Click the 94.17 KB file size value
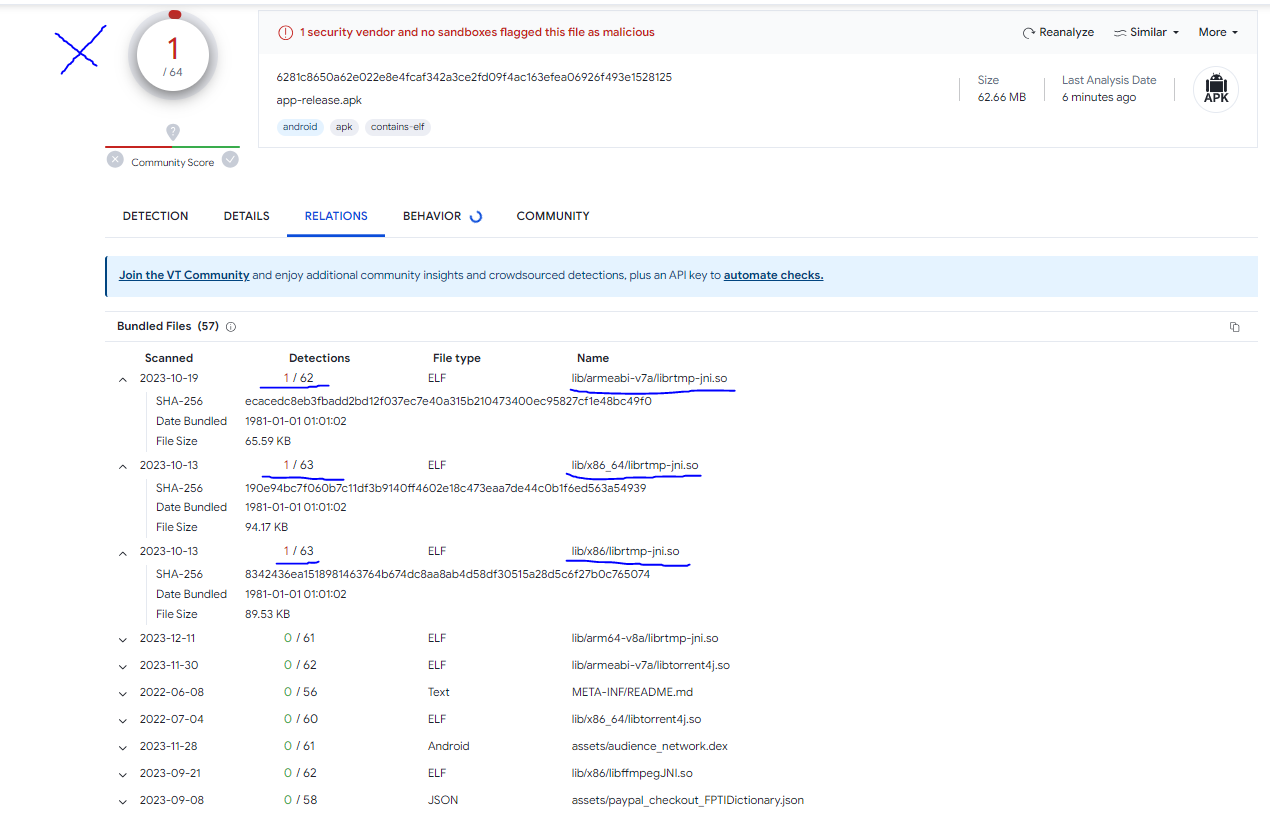Image resolution: width=1270 pixels, height=825 pixels. pyautogui.click(x=266, y=527)
